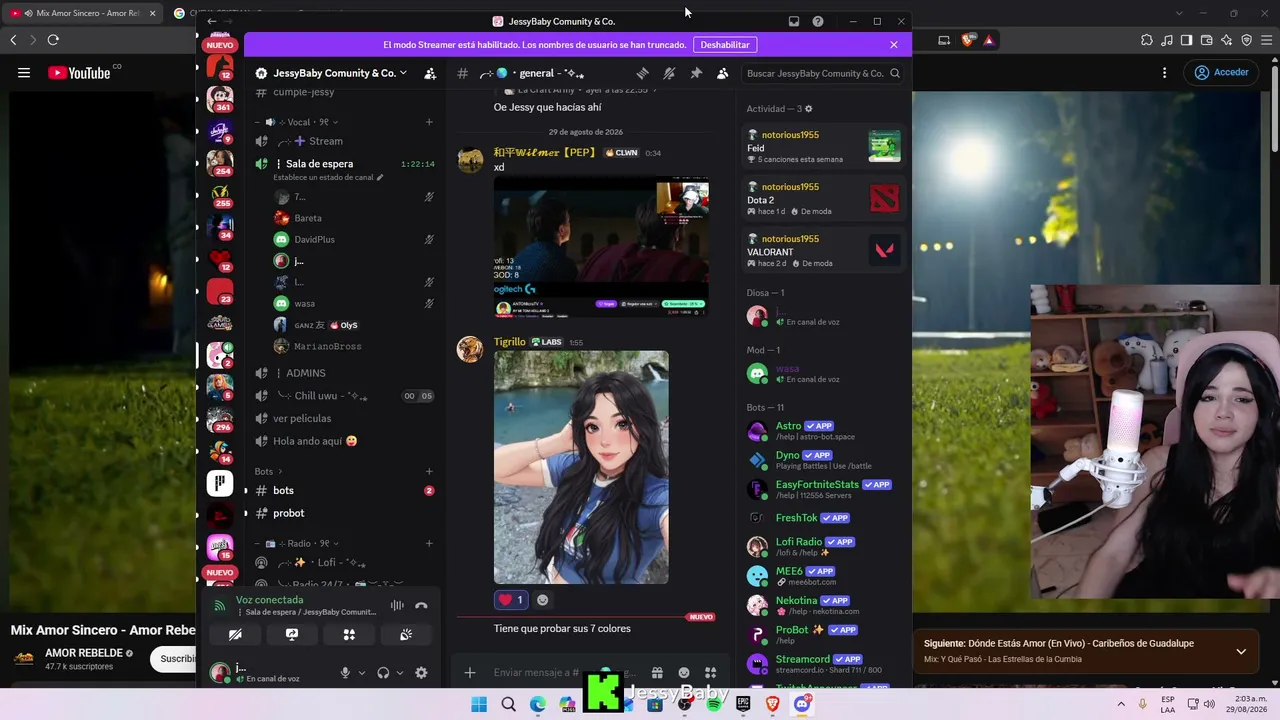Image resolution: width=1280 pixels, height=720 pixels.
Task: Open the gift icon in message box
Action: click(657, 673)
